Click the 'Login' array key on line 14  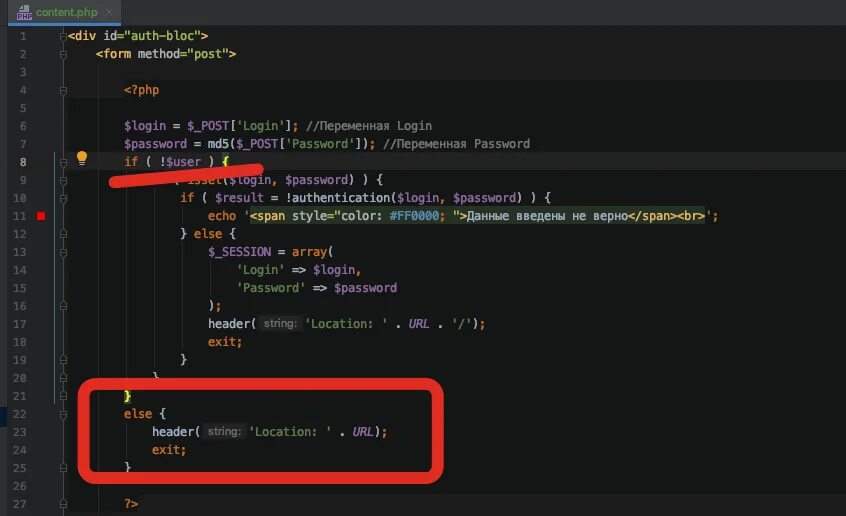[260, 270]
